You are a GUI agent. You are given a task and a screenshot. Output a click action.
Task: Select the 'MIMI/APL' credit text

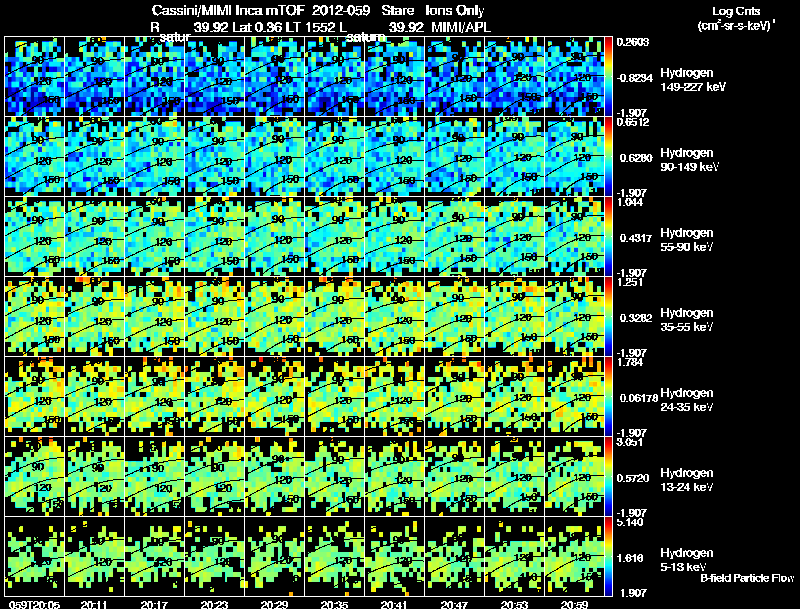[x=461, y=27]
